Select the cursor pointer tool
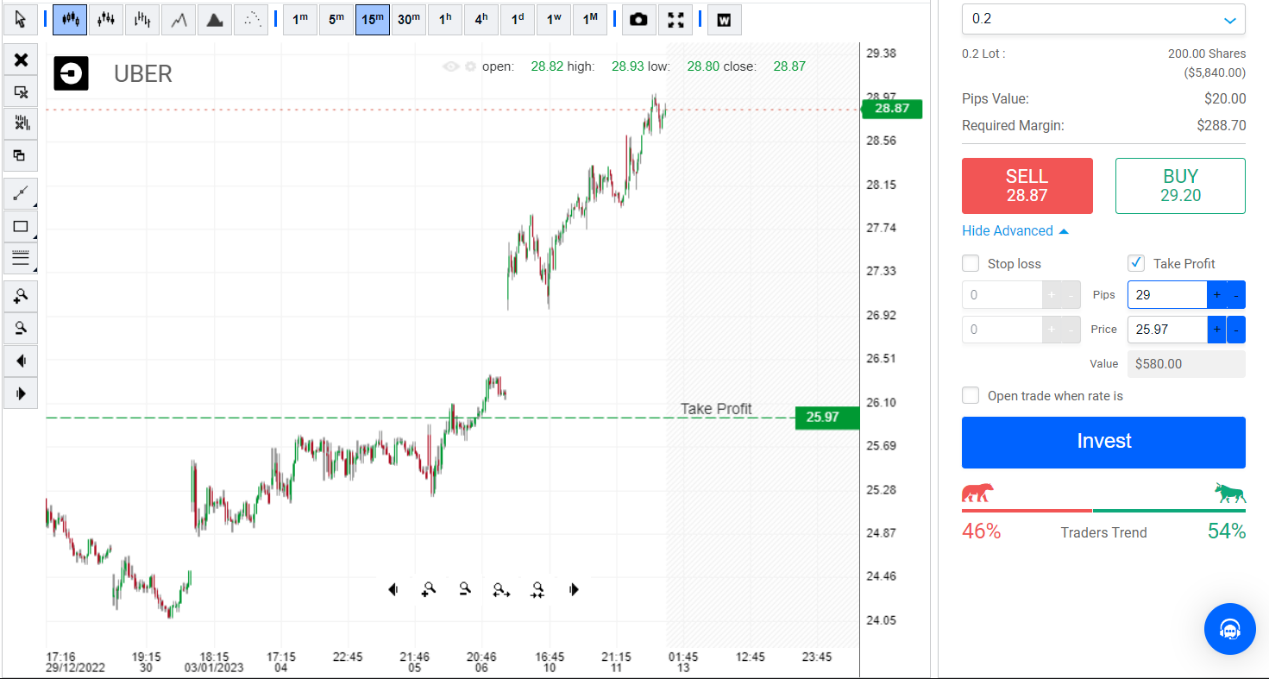The image size is (1269, 679). (20, 19)
